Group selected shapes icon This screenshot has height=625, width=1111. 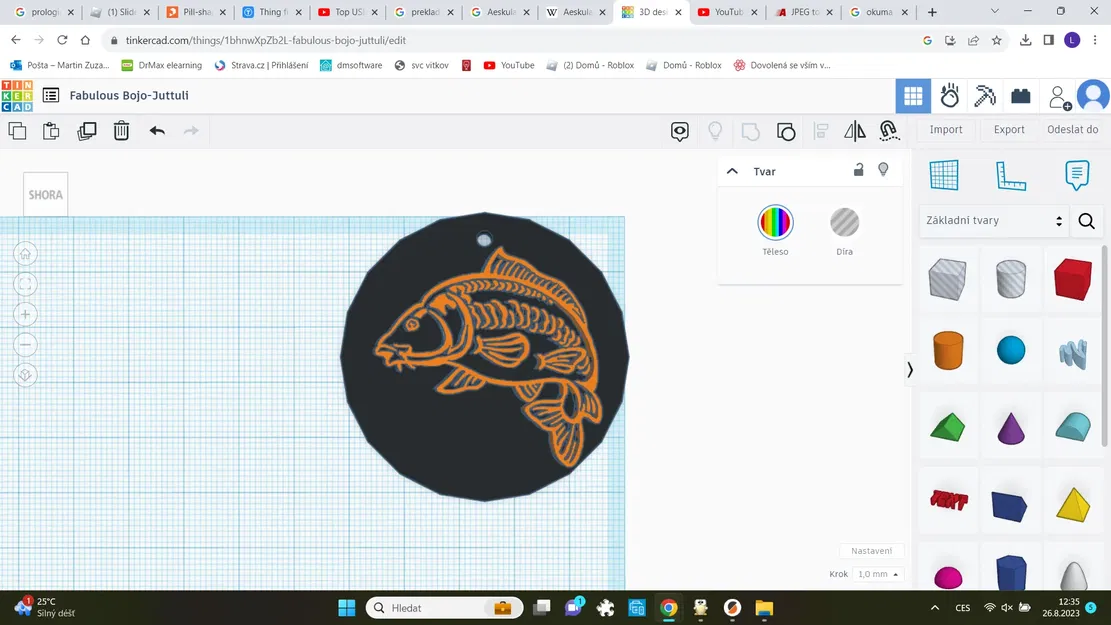pyautogui.click(x=750, y=131)
